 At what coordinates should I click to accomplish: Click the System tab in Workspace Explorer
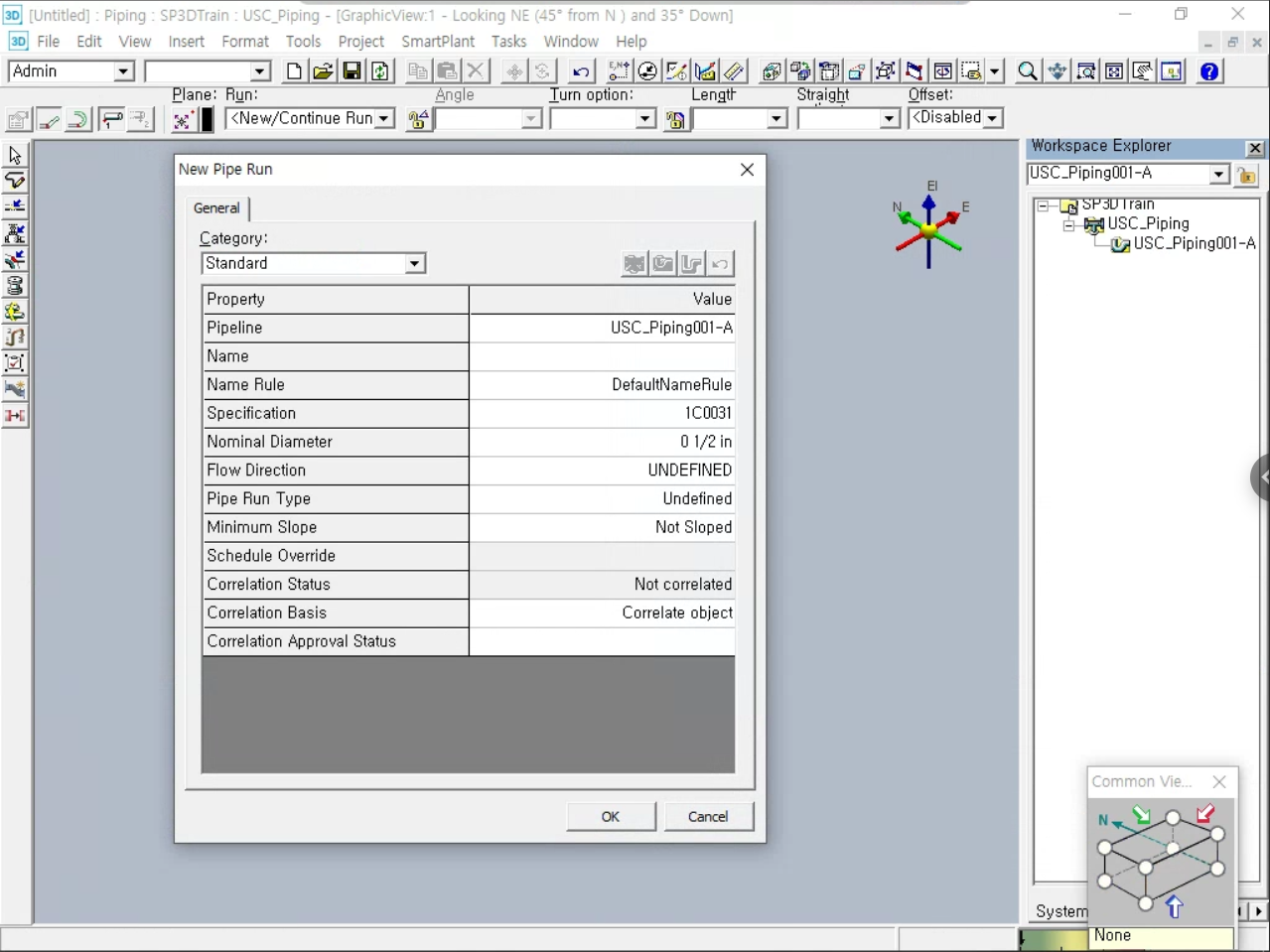(1061, 911)
